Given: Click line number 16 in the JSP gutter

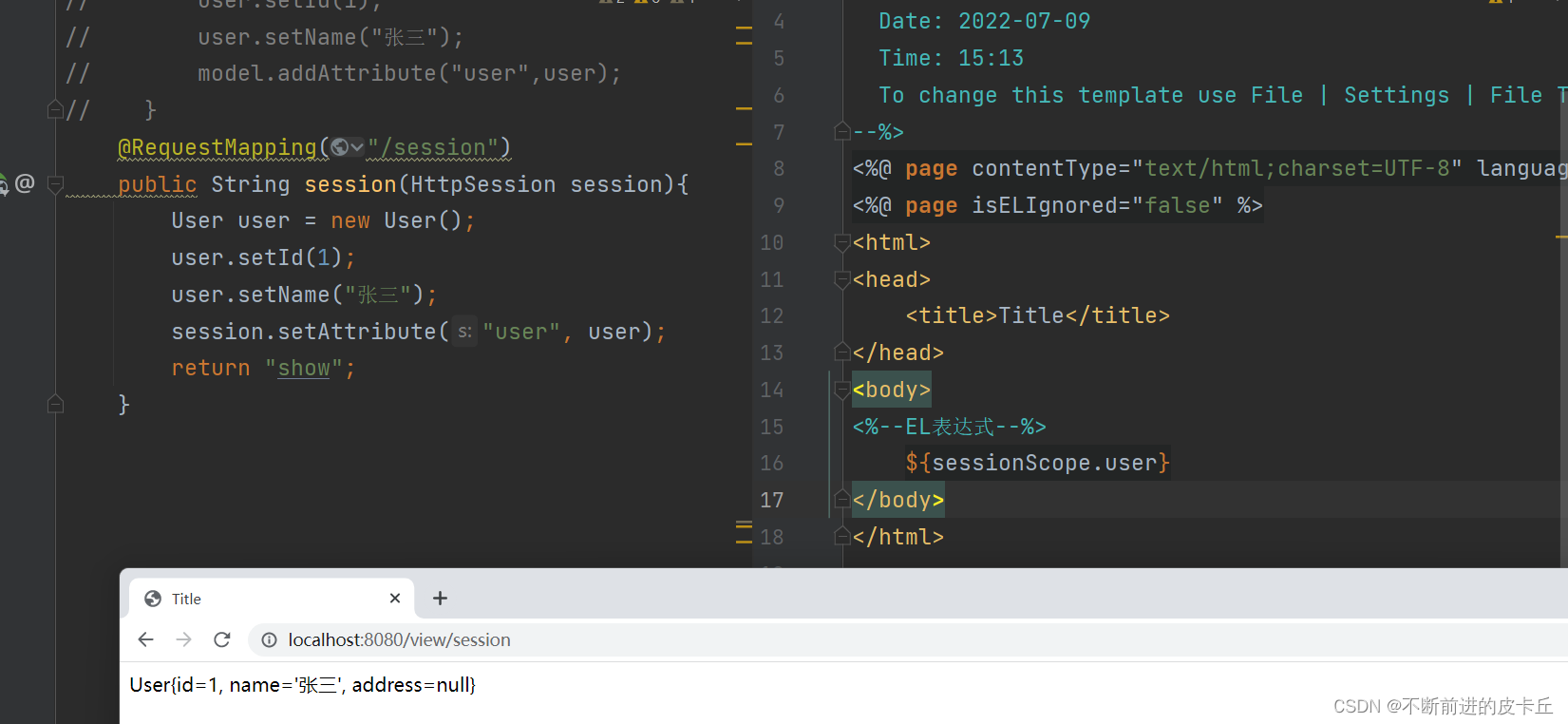Looking at the screenshot, I should click(772, 464).
